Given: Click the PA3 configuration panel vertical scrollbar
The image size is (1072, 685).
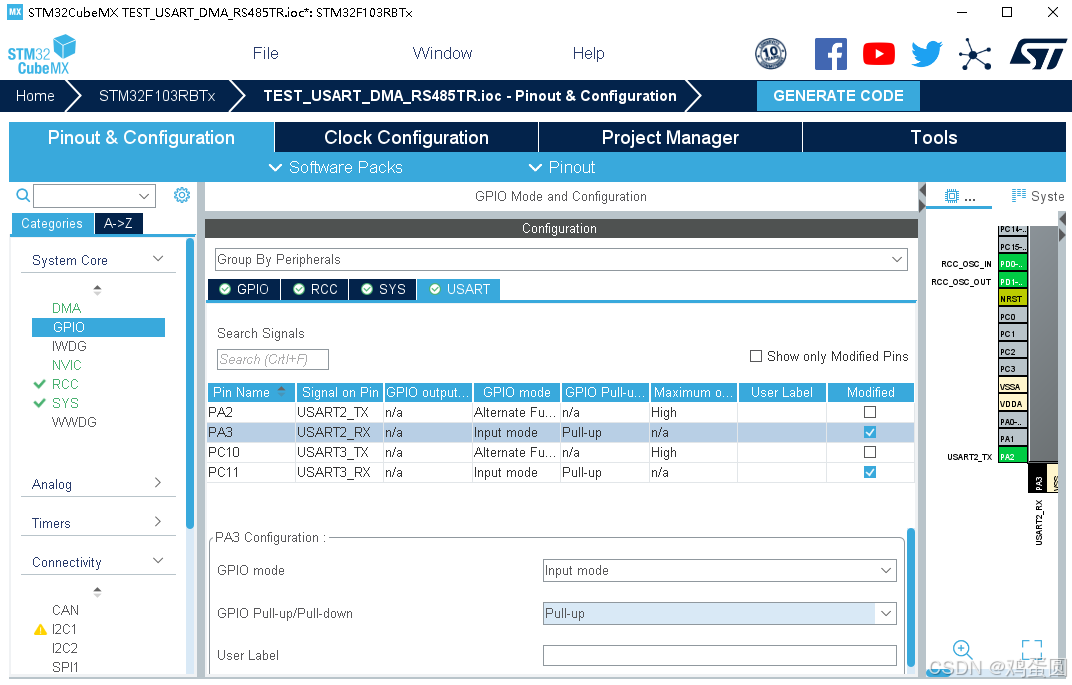Looking at the screenshot, I should pos(911,597).
